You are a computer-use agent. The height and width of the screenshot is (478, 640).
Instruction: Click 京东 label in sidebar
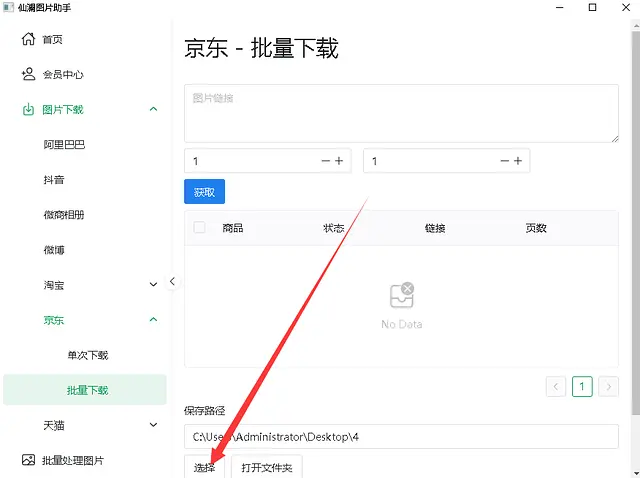tap(54, 320)
